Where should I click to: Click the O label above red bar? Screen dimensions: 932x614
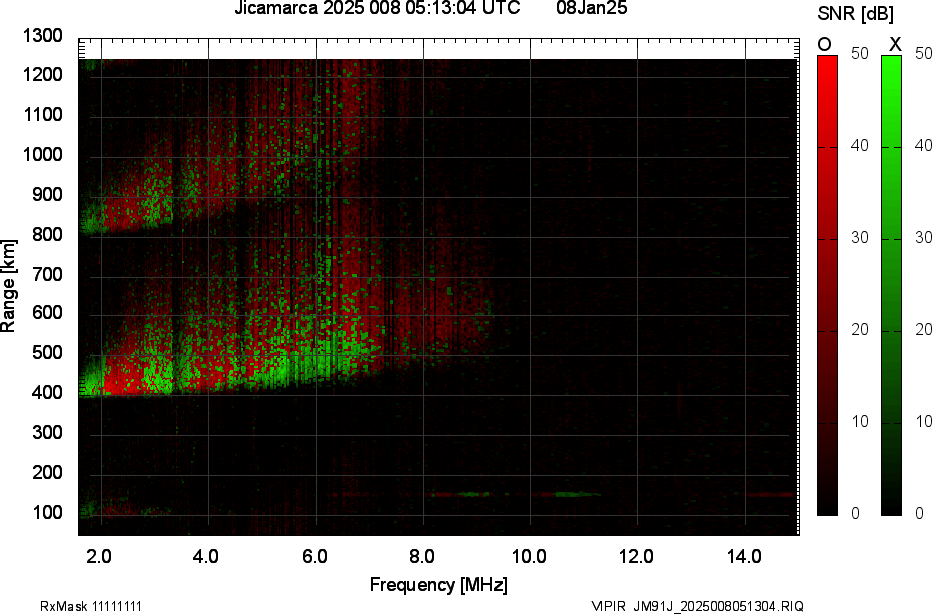[825, 44]
